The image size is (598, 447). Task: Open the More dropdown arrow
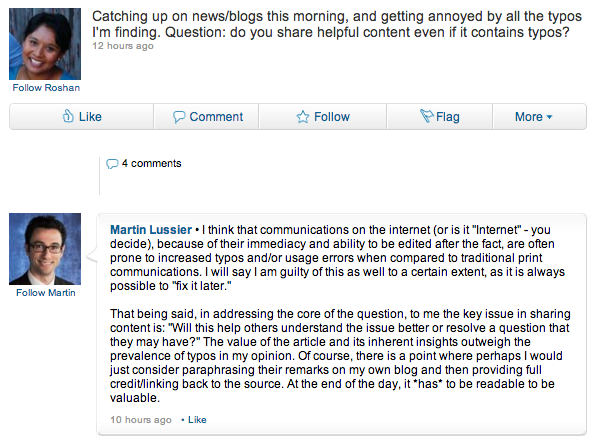tap(549, 117)
